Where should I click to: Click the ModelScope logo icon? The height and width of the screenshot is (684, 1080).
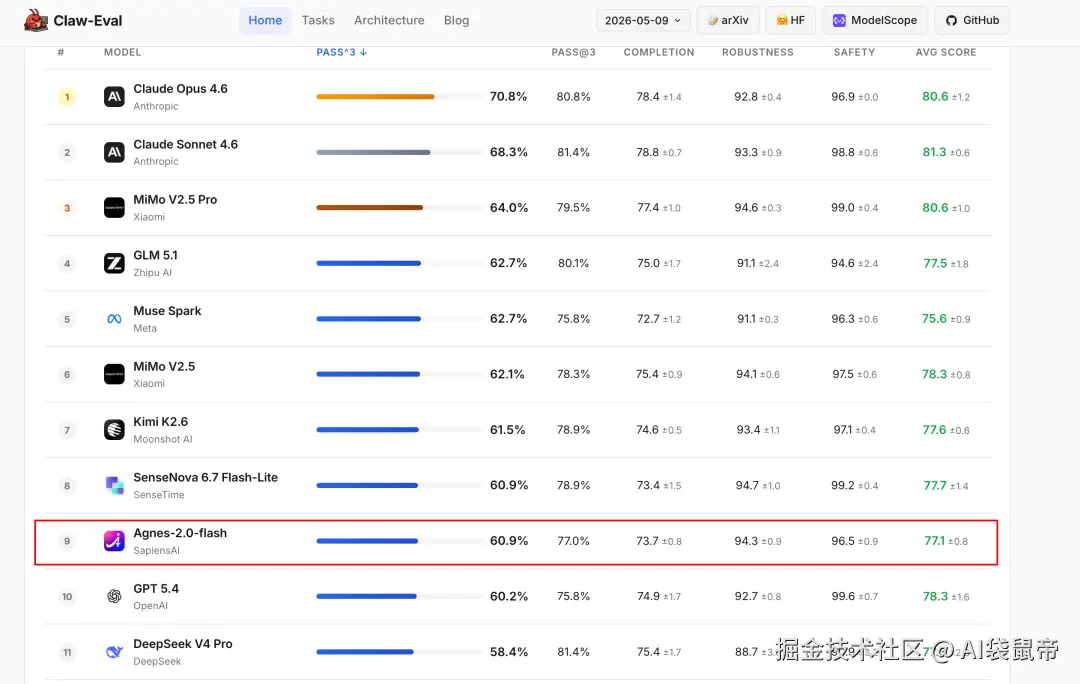839,21
